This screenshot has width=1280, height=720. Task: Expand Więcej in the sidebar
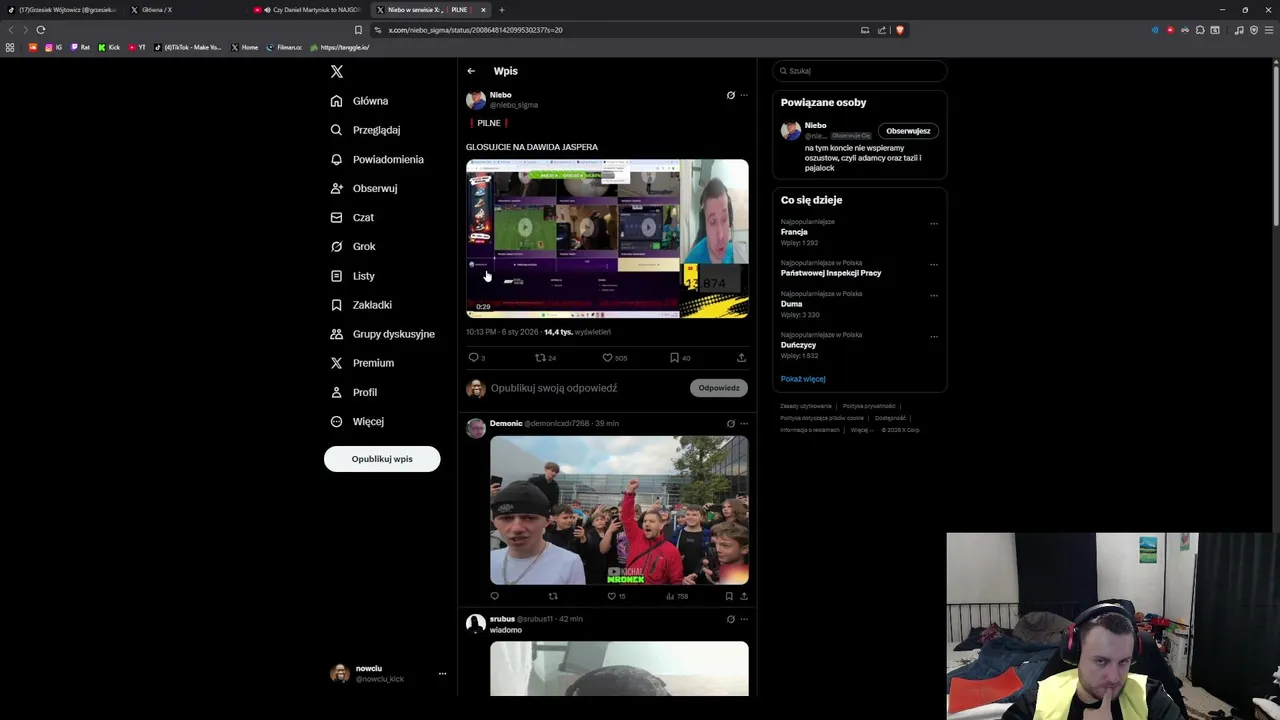pos(357,421)
